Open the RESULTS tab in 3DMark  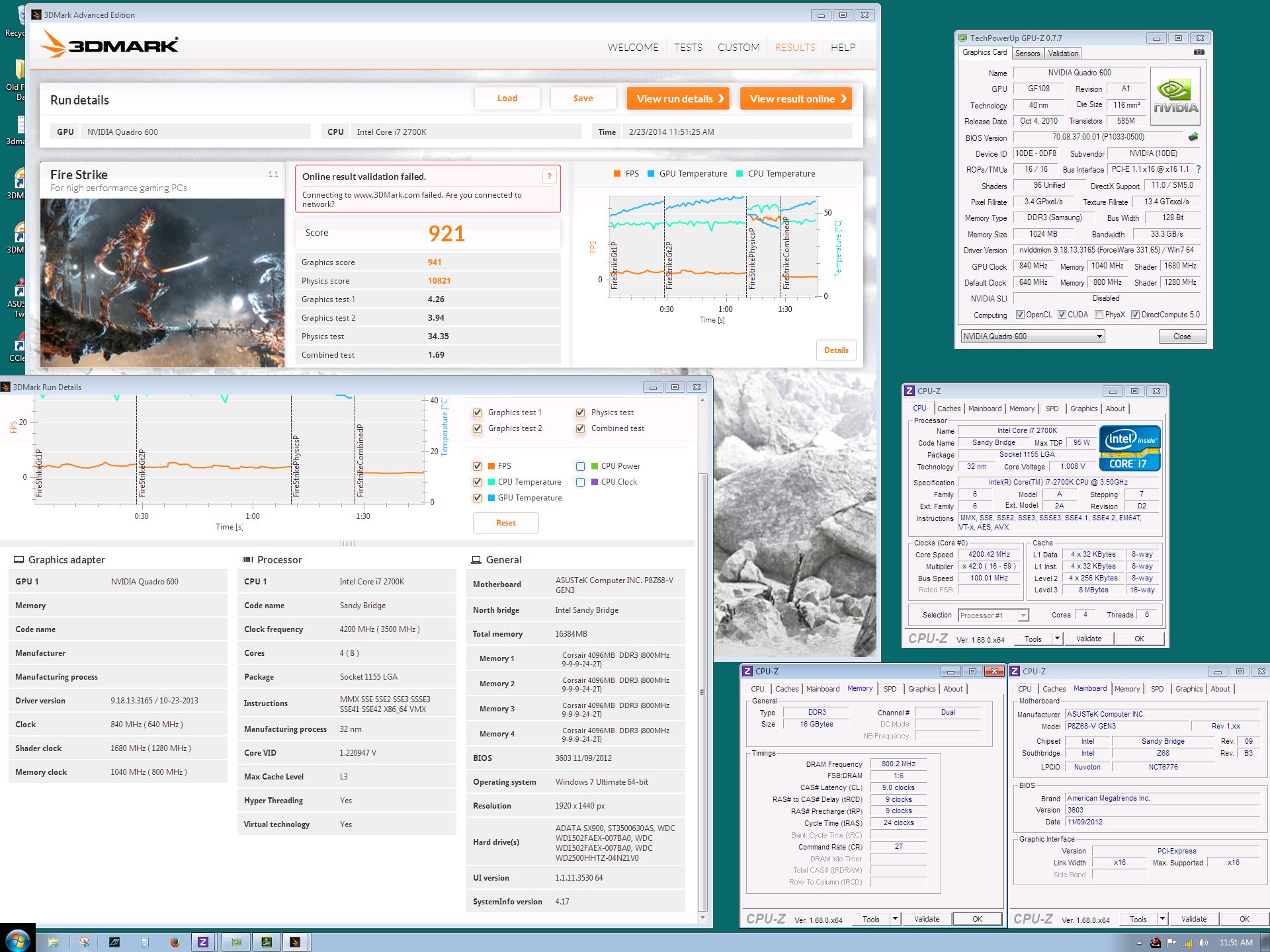[795, 48]
